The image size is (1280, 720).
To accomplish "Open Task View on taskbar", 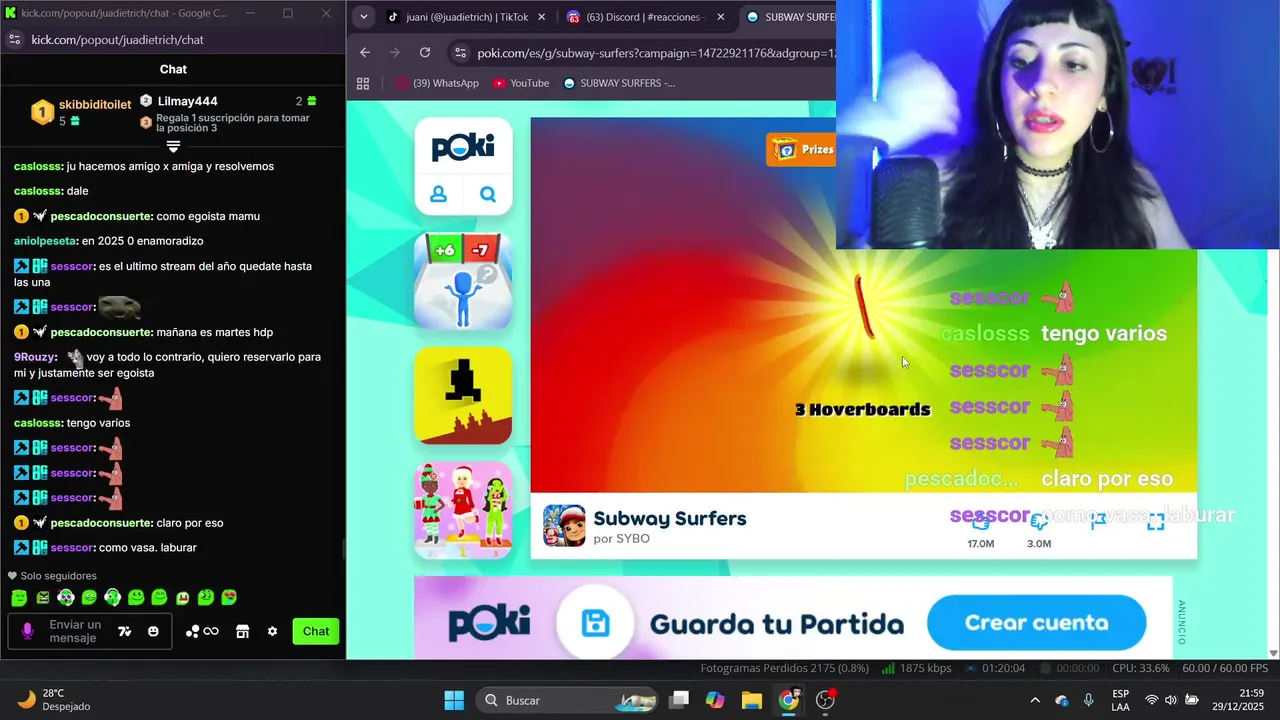I will pyautogui.click(x=679, y=700).
